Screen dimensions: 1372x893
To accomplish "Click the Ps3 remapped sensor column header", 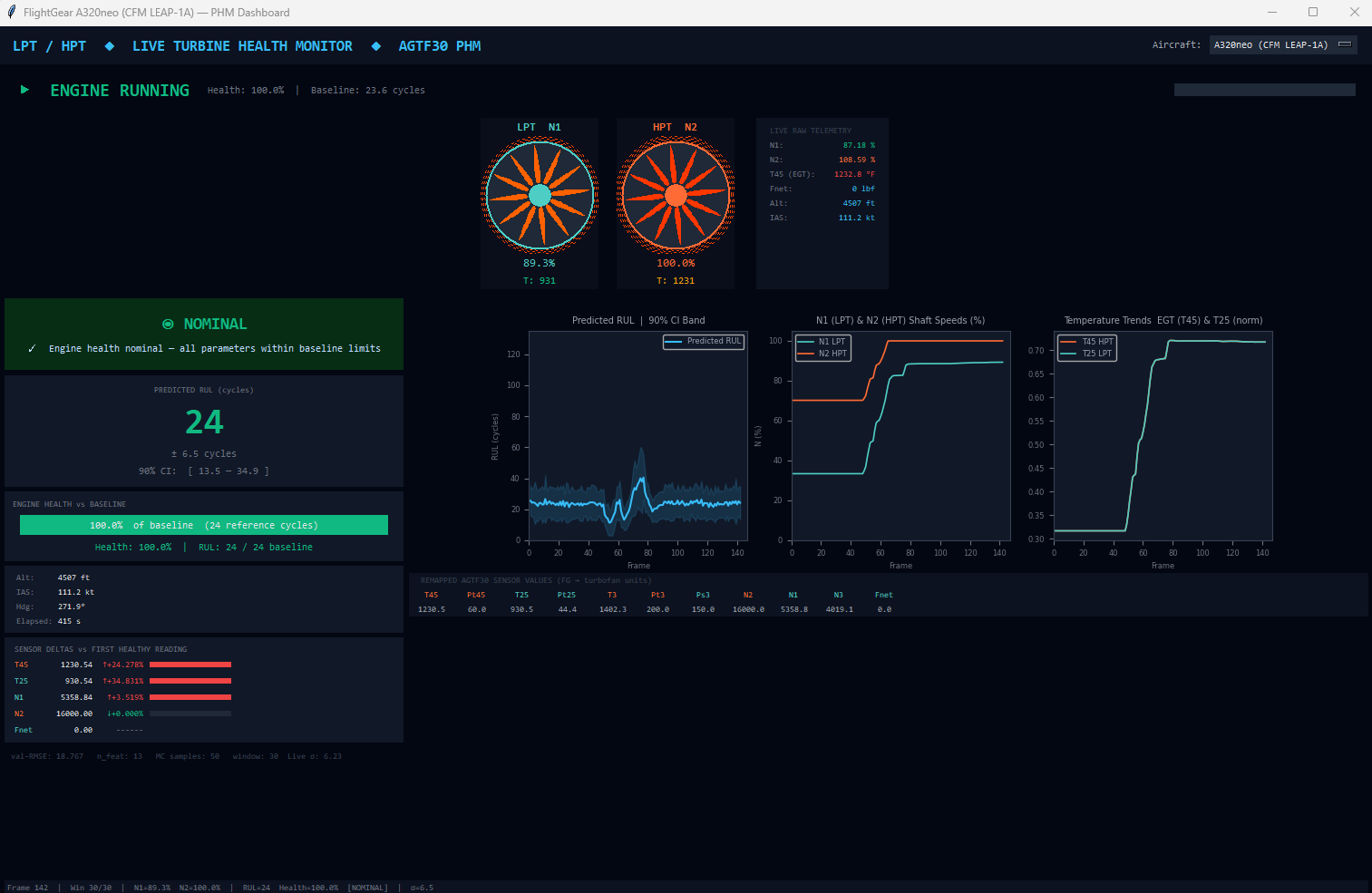I will (x=703, y=595).
